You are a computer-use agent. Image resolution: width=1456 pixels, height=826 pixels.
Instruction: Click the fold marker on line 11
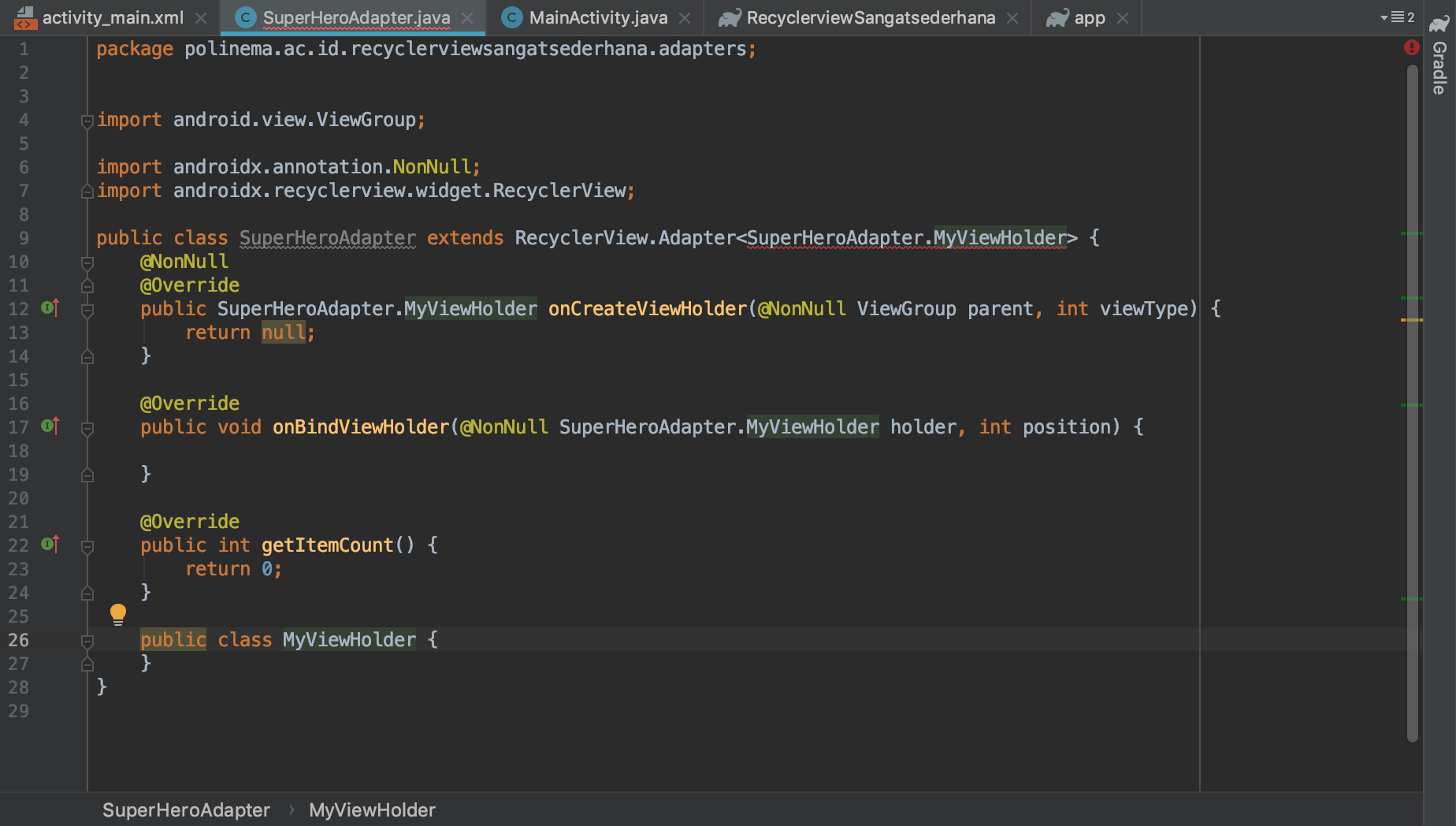(x=87, y=286)
